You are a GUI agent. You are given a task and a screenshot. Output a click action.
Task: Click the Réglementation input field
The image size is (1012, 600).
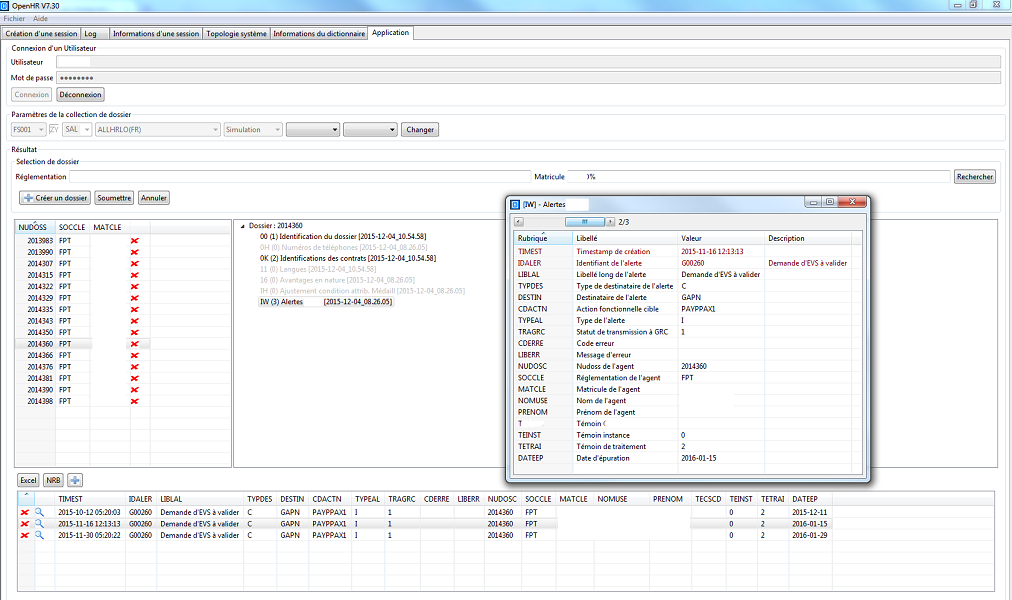click(300, 177)
